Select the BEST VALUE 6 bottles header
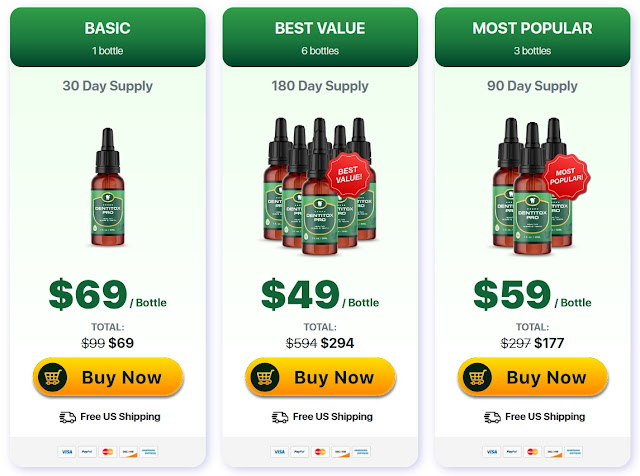Screen dimensions: 640x476 point(320,37)
